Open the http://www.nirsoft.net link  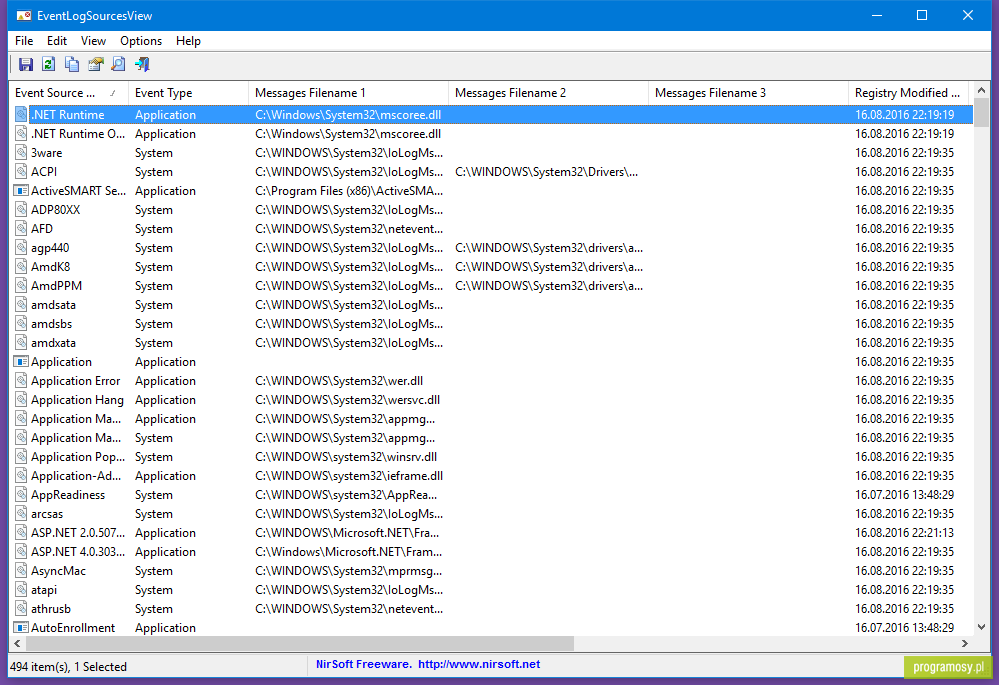point(479,664)
